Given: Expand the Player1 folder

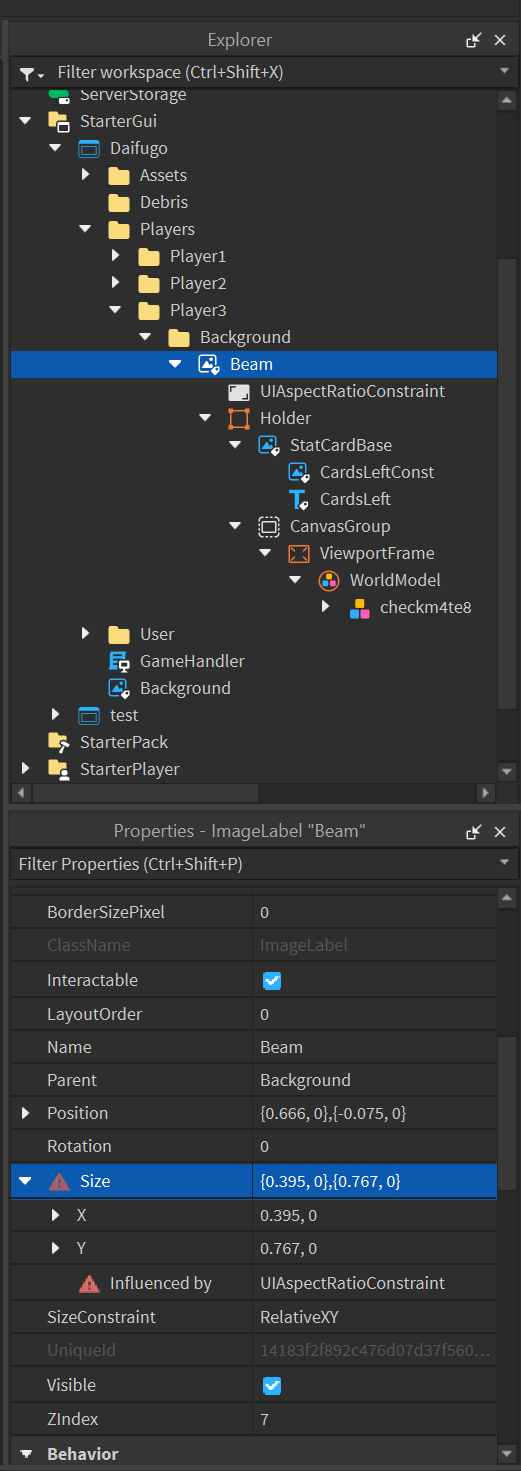Looking at the screenshot, I should [115, 256].
